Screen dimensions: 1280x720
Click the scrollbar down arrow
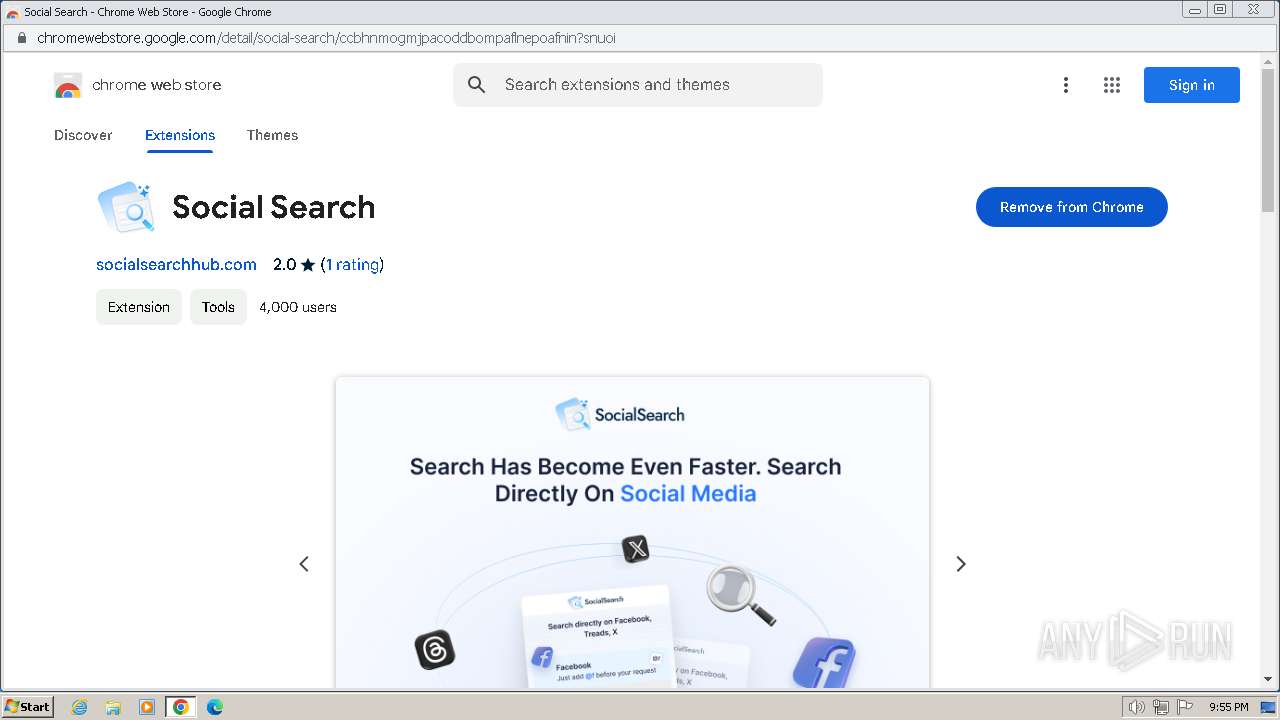[x=1269, y=680]
